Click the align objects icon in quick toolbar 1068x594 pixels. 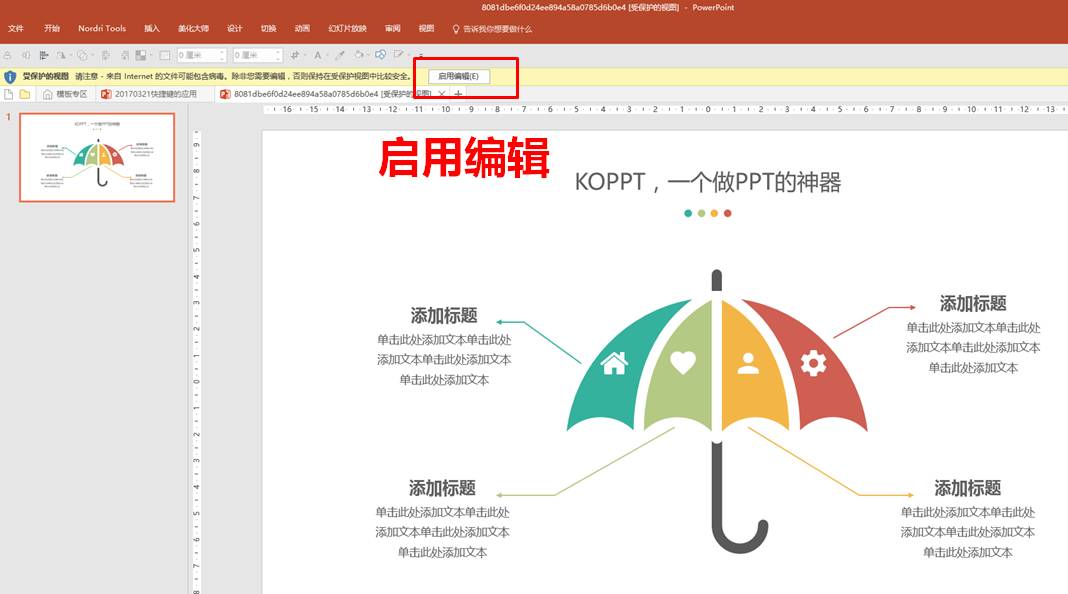click(44, 55)
